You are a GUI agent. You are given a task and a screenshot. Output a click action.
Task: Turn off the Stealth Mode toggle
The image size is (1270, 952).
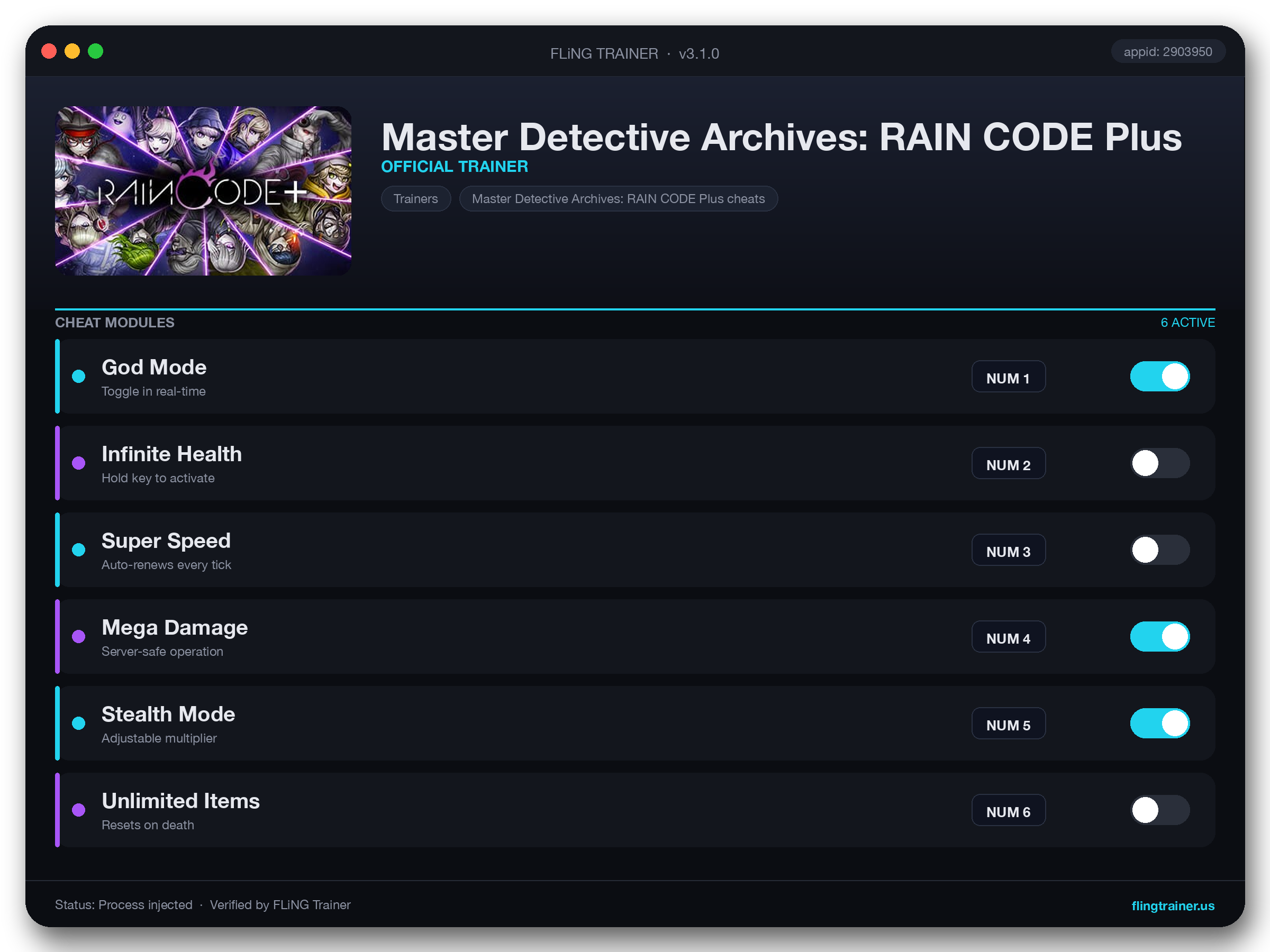click(1160, 723)
